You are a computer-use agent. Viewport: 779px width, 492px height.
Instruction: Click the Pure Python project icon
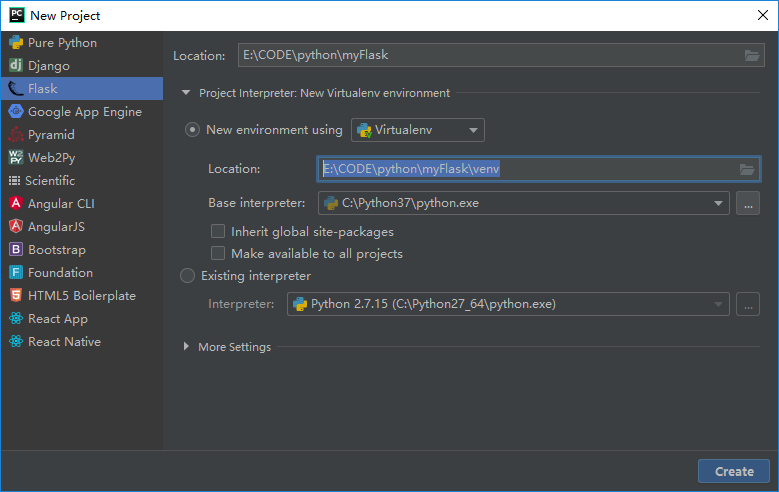(x=16, y=43)
